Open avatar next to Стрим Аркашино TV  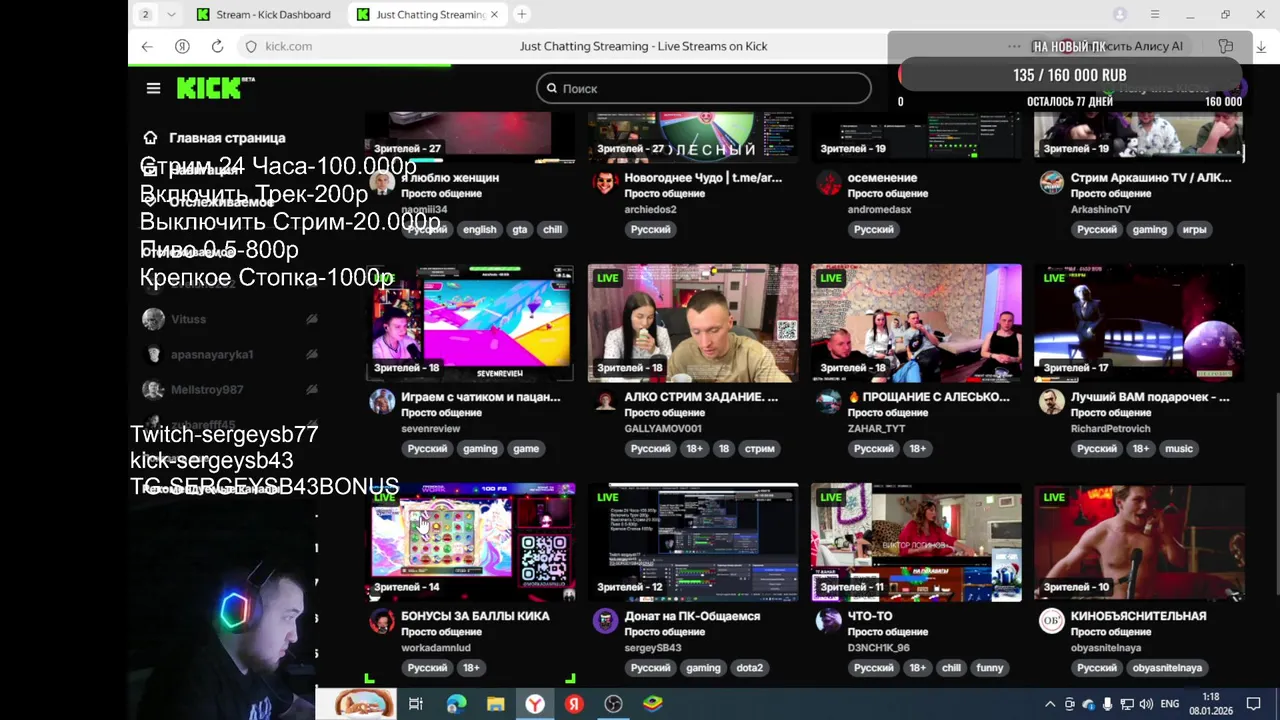click(1051, 182)
